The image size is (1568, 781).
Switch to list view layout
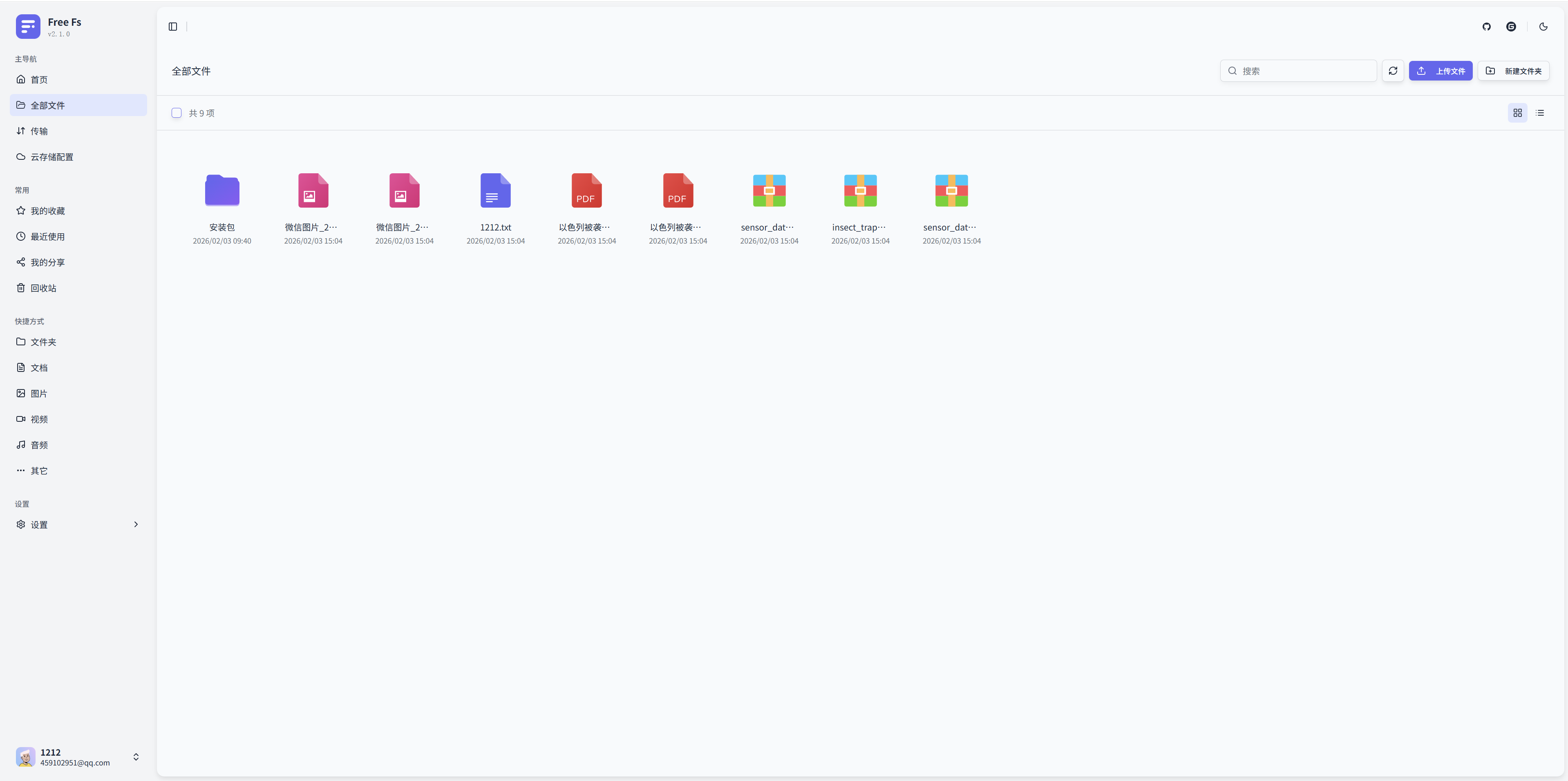pyautogui.click(x=1540, y=113)
